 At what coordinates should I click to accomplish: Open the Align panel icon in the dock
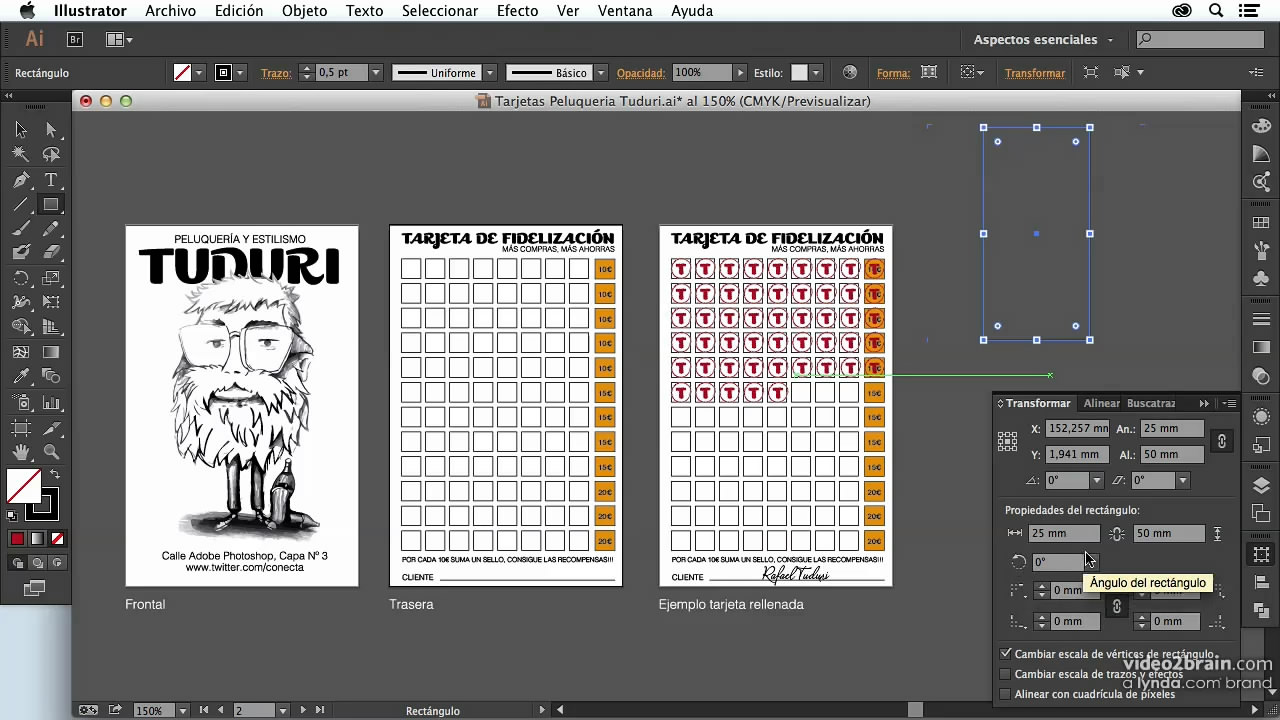click(x=1262, y=583)
